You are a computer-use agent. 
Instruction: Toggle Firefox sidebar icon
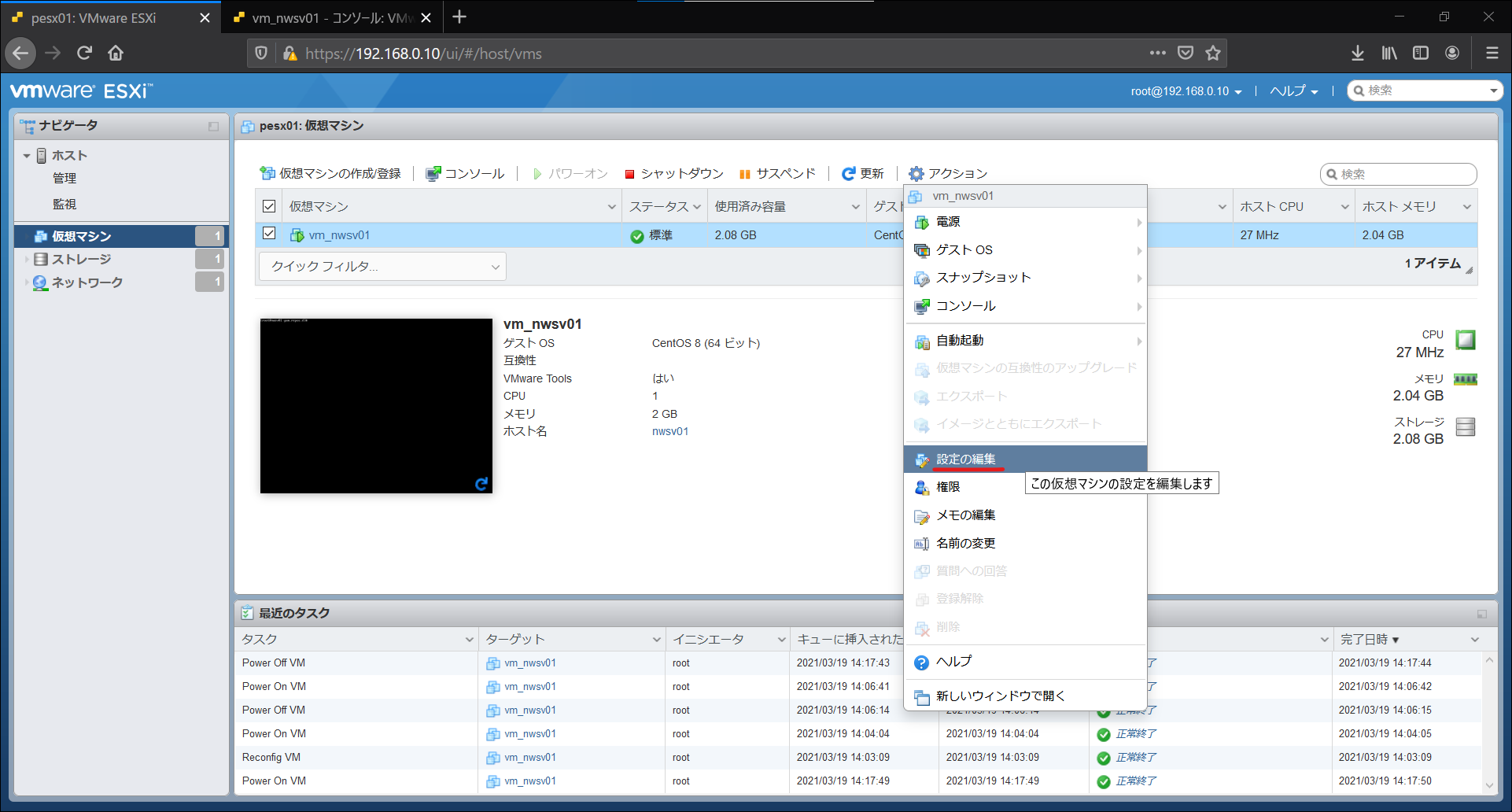[x=1421, y=54]
